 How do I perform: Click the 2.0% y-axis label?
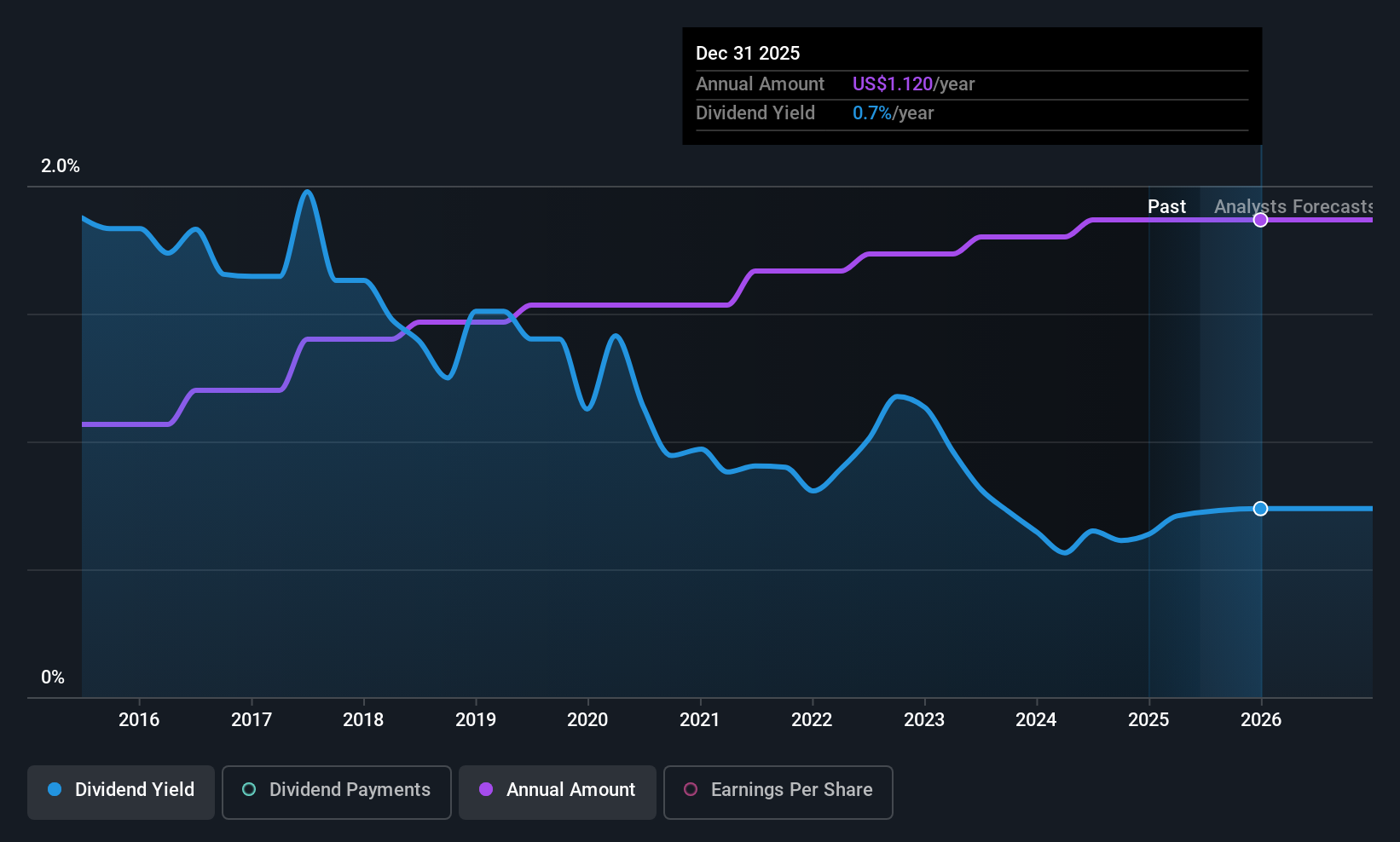pos(61,166)
